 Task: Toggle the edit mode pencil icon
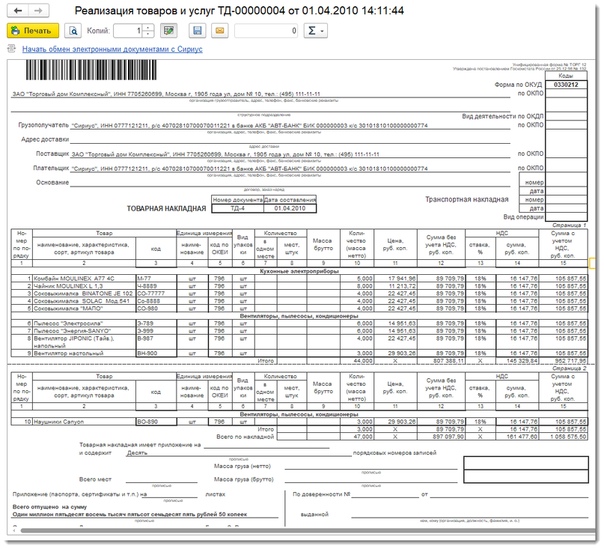169,31
